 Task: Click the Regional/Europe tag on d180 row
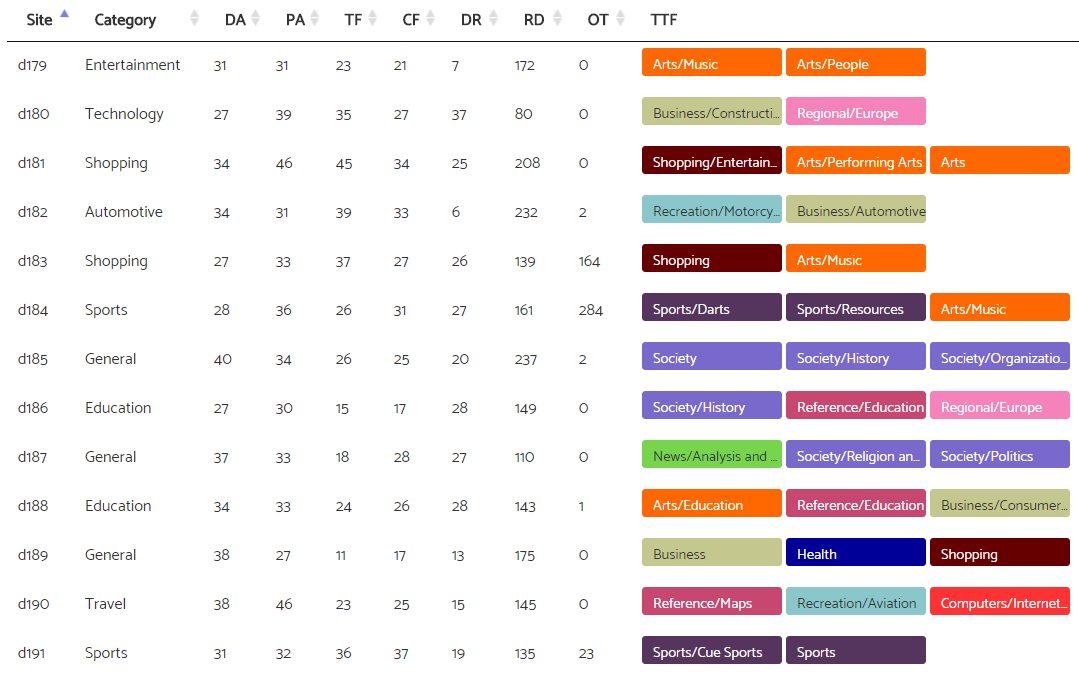tap(855, 112)
